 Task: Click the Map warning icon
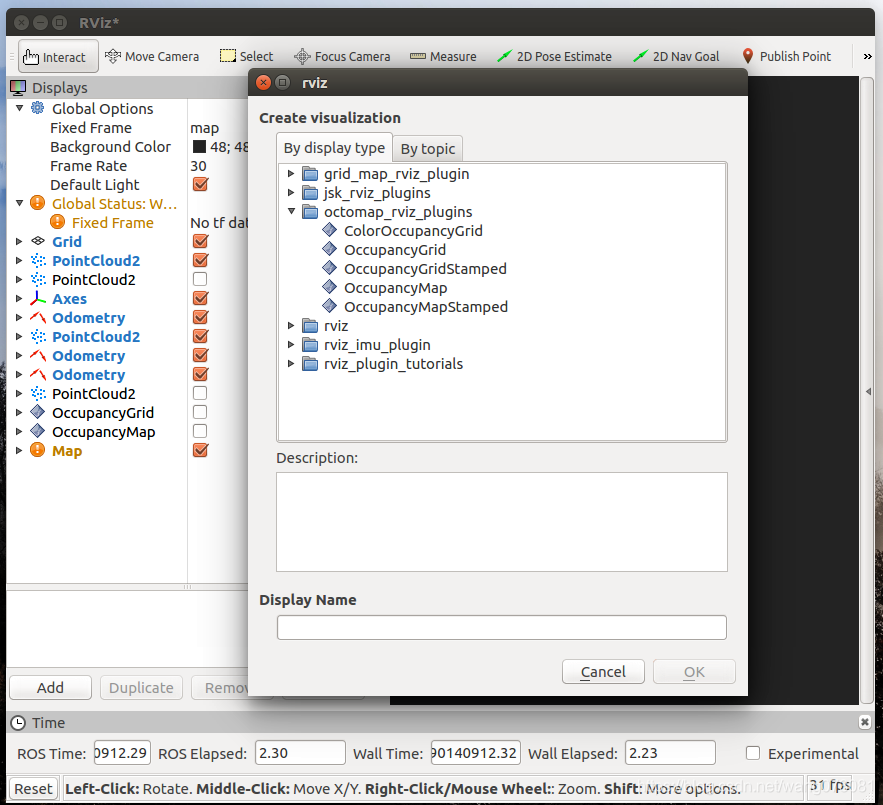point(38,450)
